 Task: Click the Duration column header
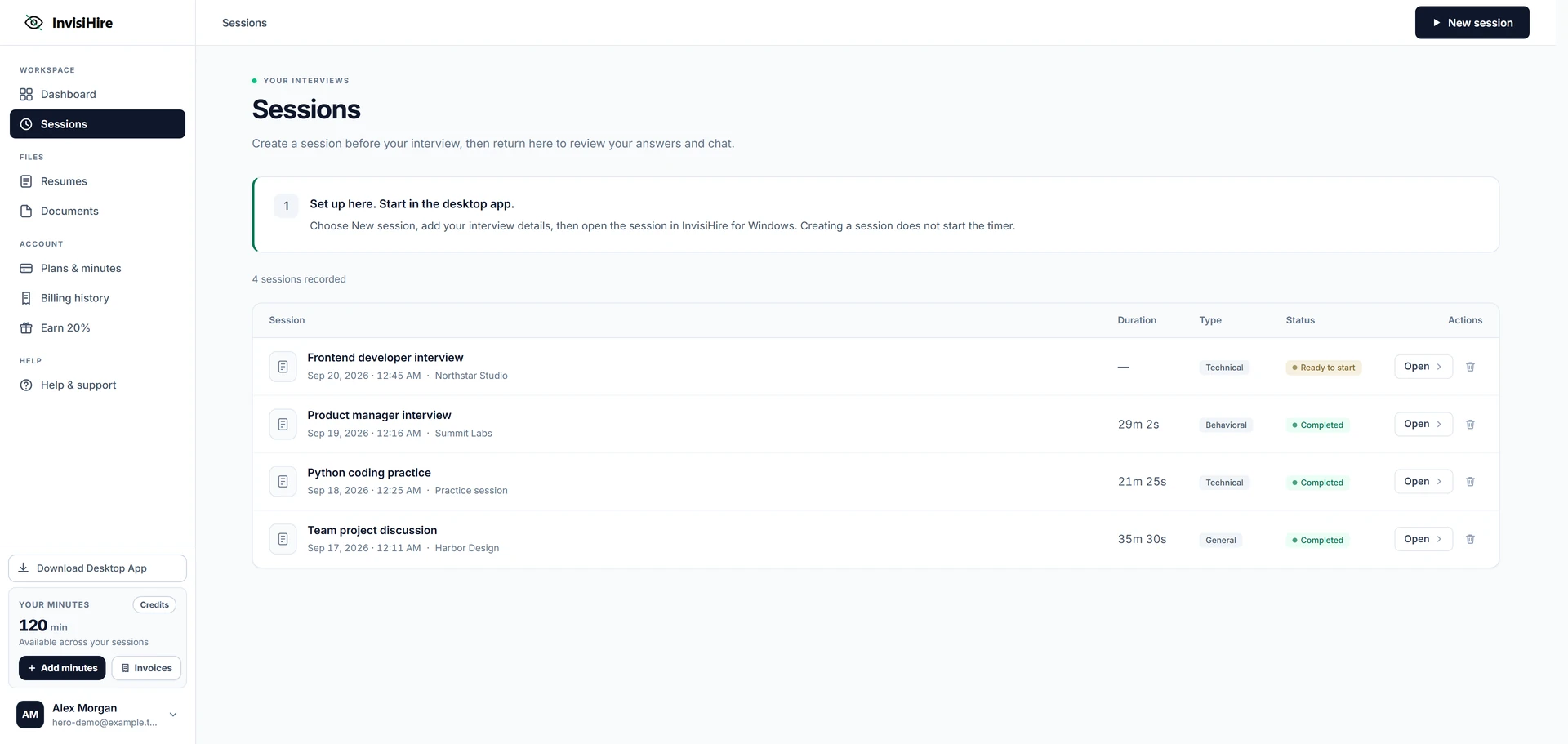(1137, 320)
